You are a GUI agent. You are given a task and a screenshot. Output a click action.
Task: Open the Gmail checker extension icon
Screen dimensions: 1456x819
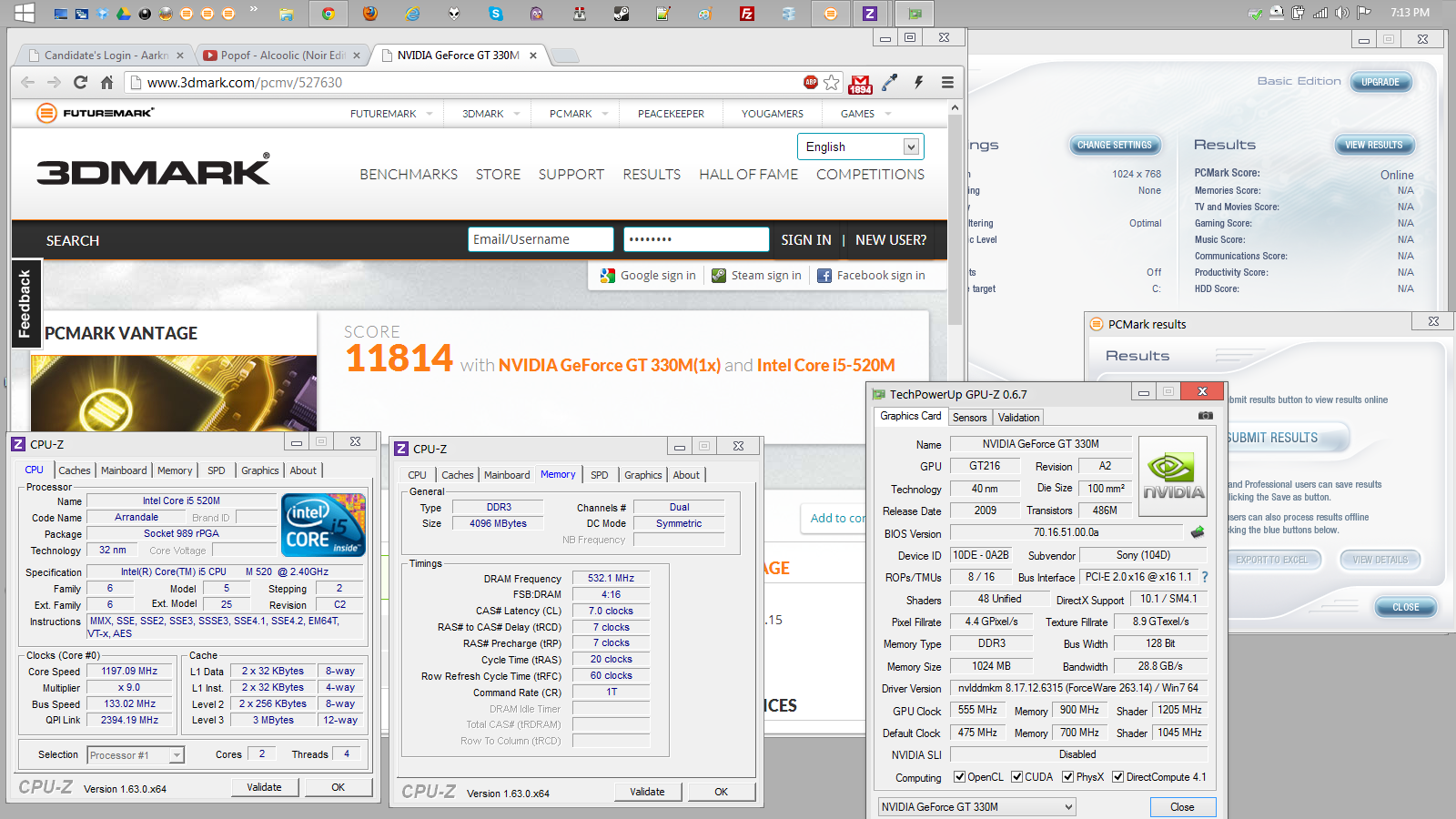[860, 84]
